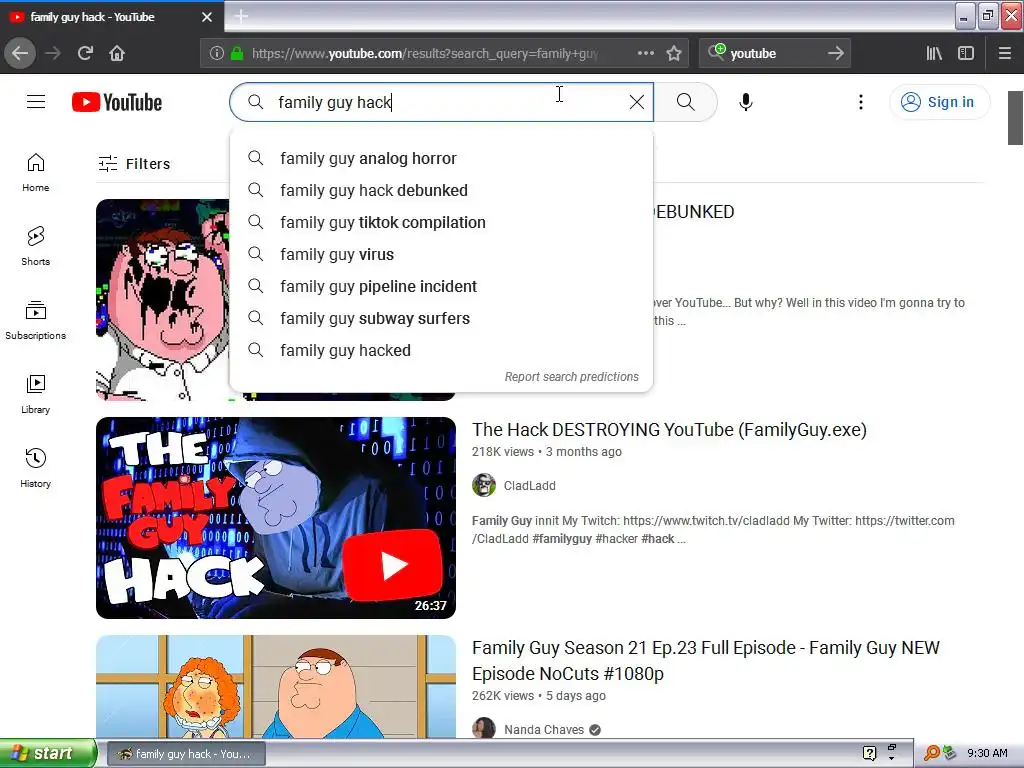Show site information icon in address bar
The width and height of the screenshot is (1024, 768).
pyautogui.click(x=217, y=54)
